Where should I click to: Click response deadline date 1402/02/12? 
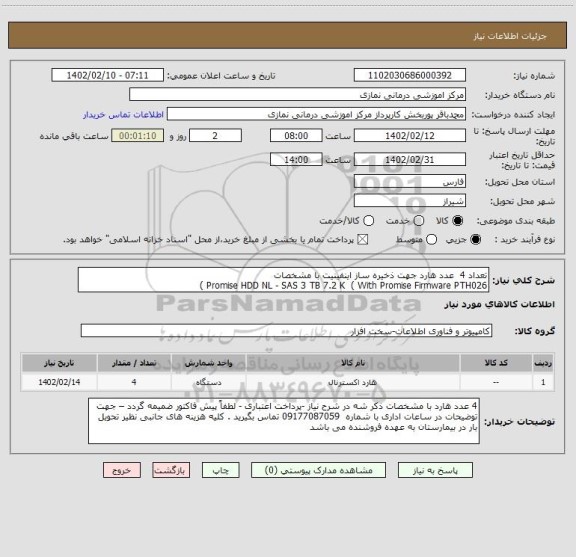tap(410, 136)
